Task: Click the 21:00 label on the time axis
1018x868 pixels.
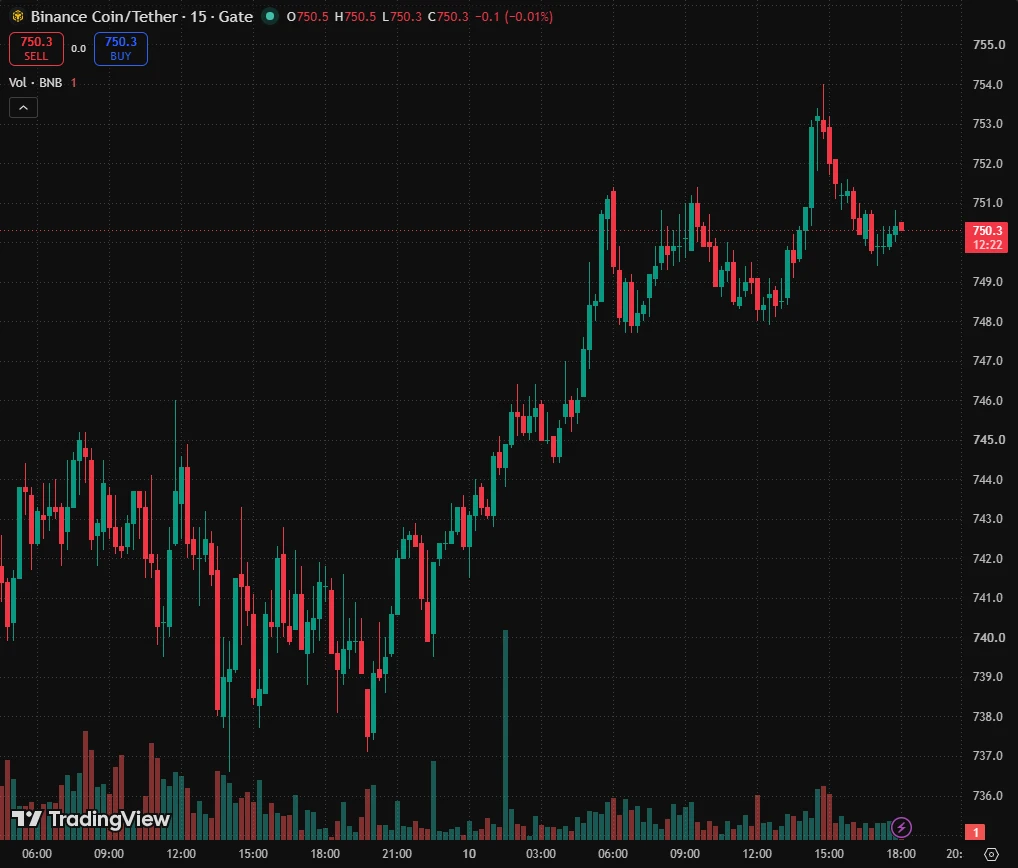Action: point(397,854)
